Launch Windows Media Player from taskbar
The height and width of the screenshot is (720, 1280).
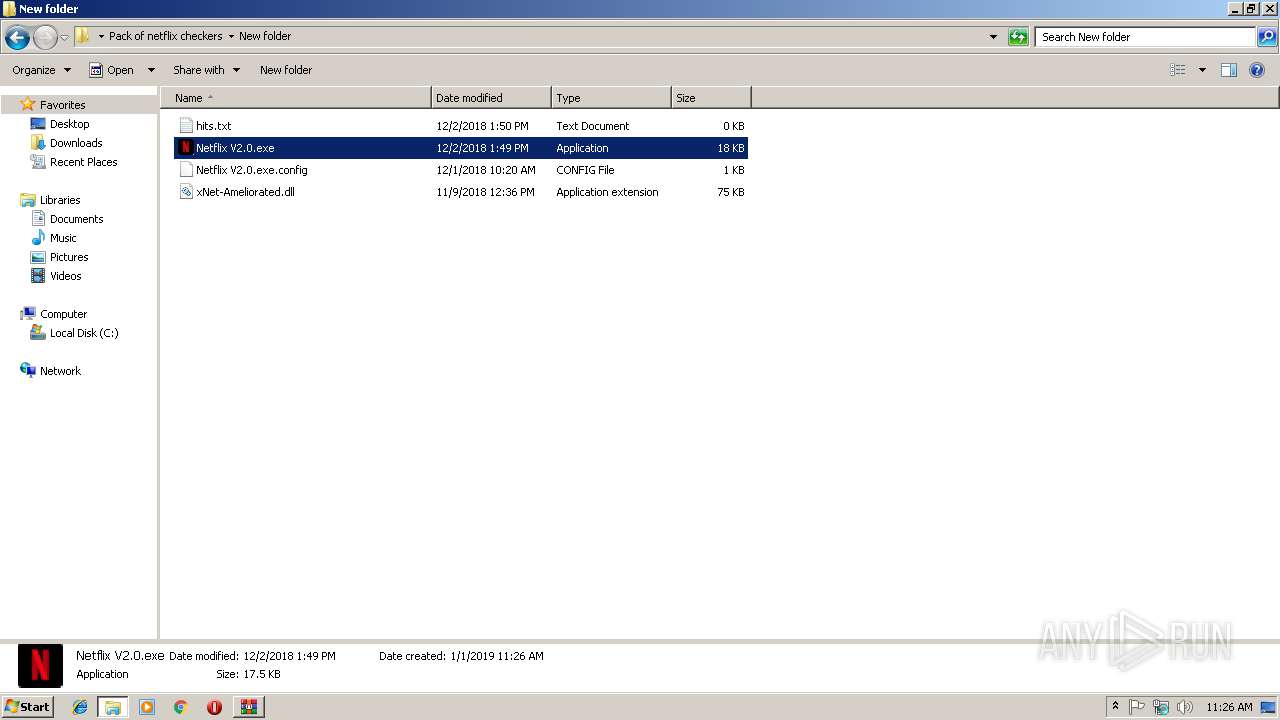pyautogui.click(x=147, y=707)
